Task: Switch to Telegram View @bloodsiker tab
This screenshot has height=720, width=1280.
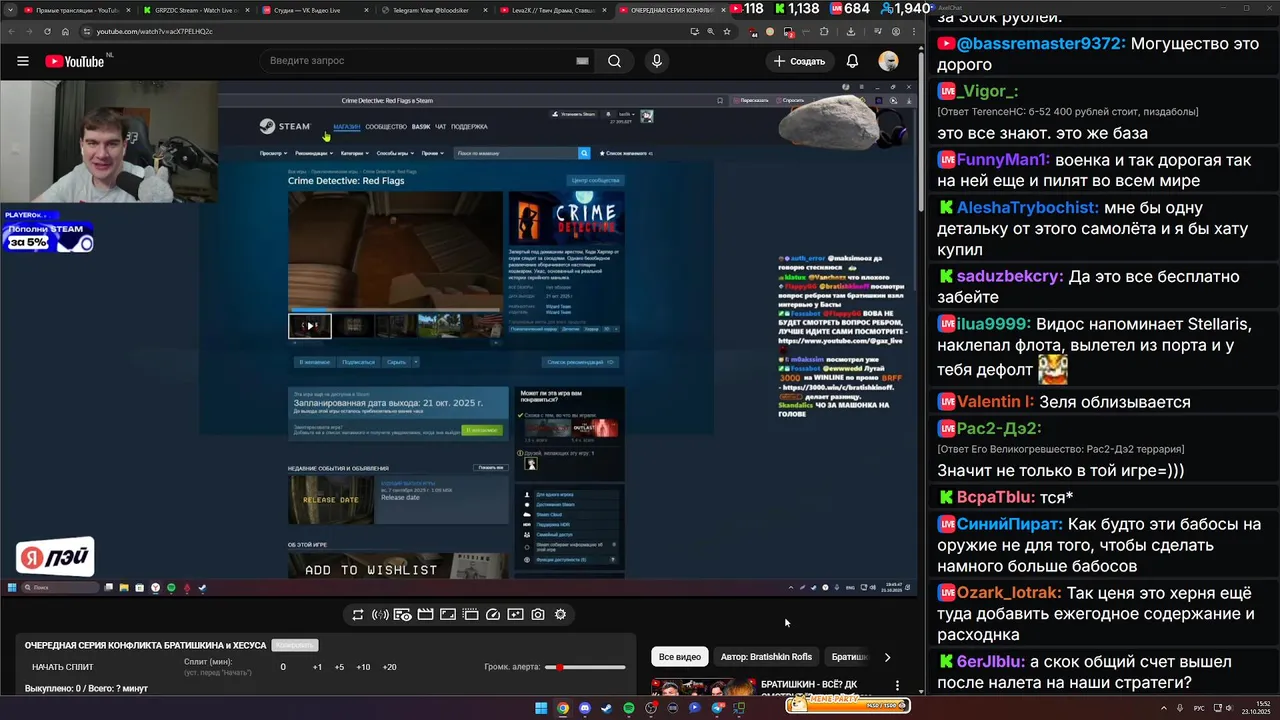Action: pyautogui.click(x=435, y=10)
